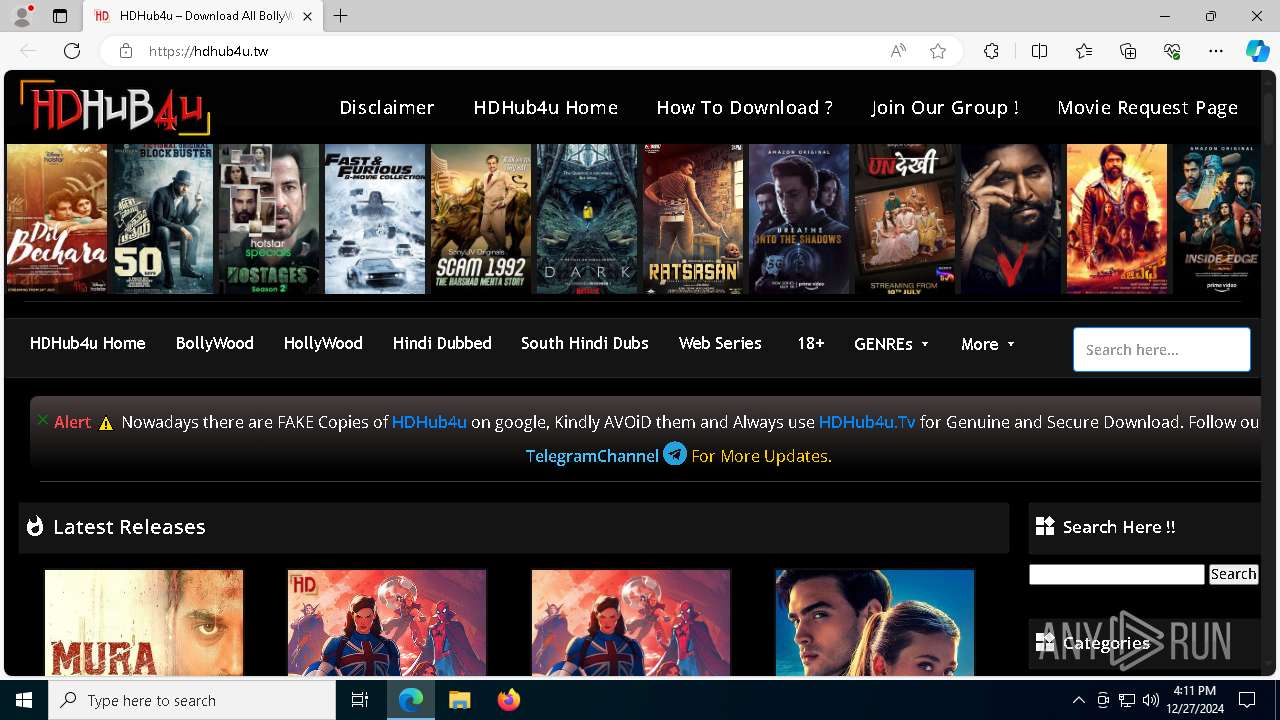The width and height of the screenshot is (1280, 720).
Task: Toggle the Split screen icon
Action: pyautogui.click(x=1039, y=51)
